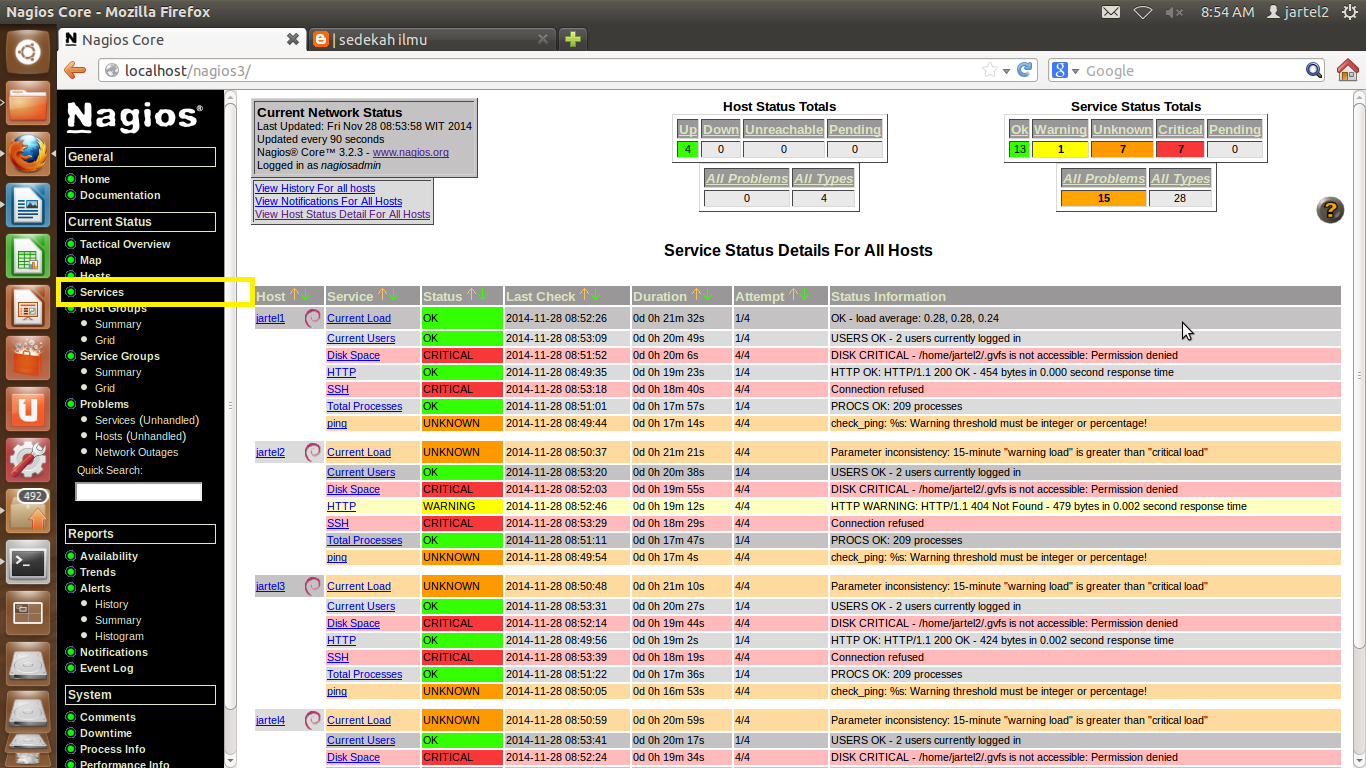The image size is (1366, 768).
Task: Click the Quick Search input field
Action: pos(139,492)
